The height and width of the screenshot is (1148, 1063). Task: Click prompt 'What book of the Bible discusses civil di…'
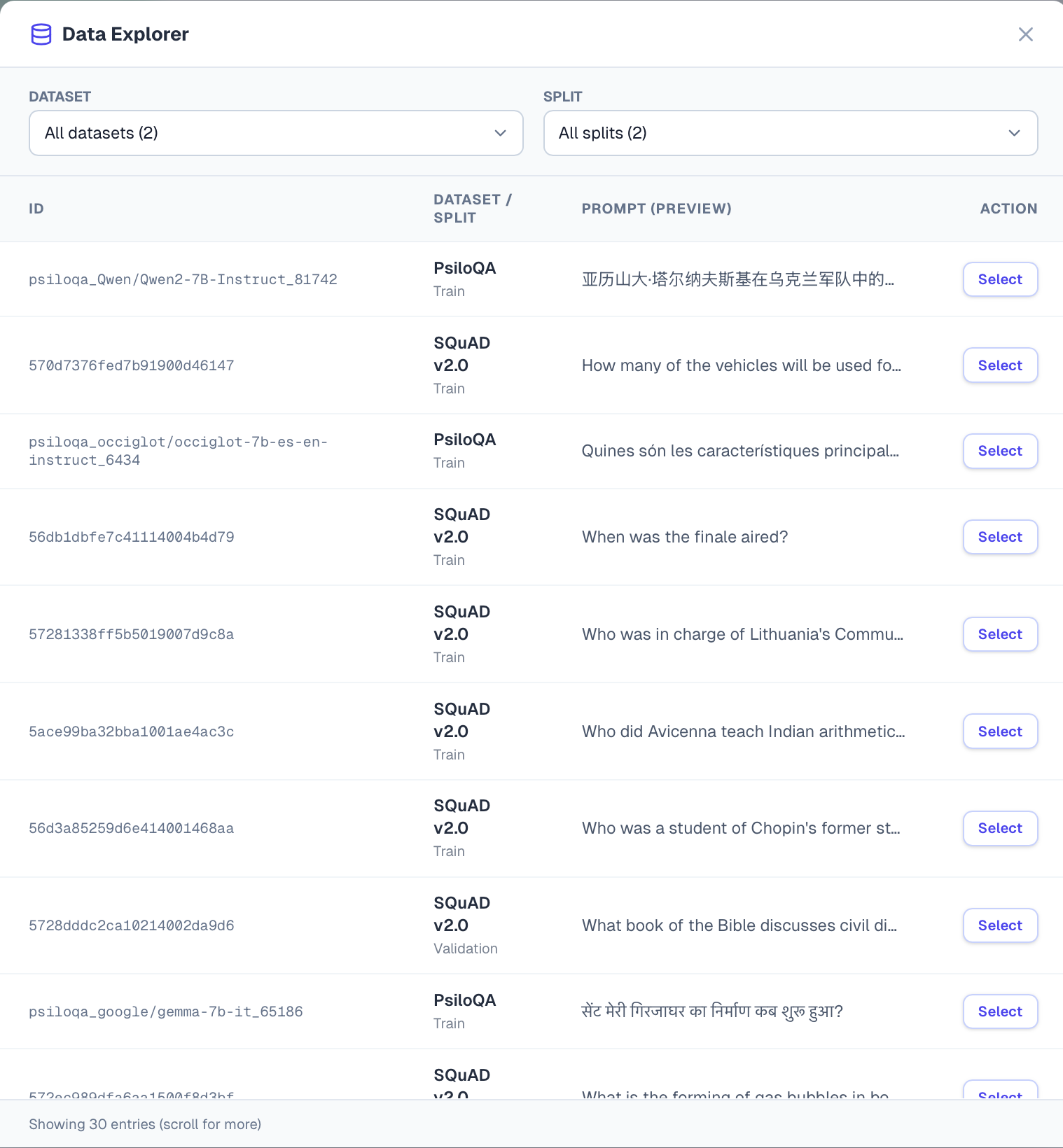739,925
